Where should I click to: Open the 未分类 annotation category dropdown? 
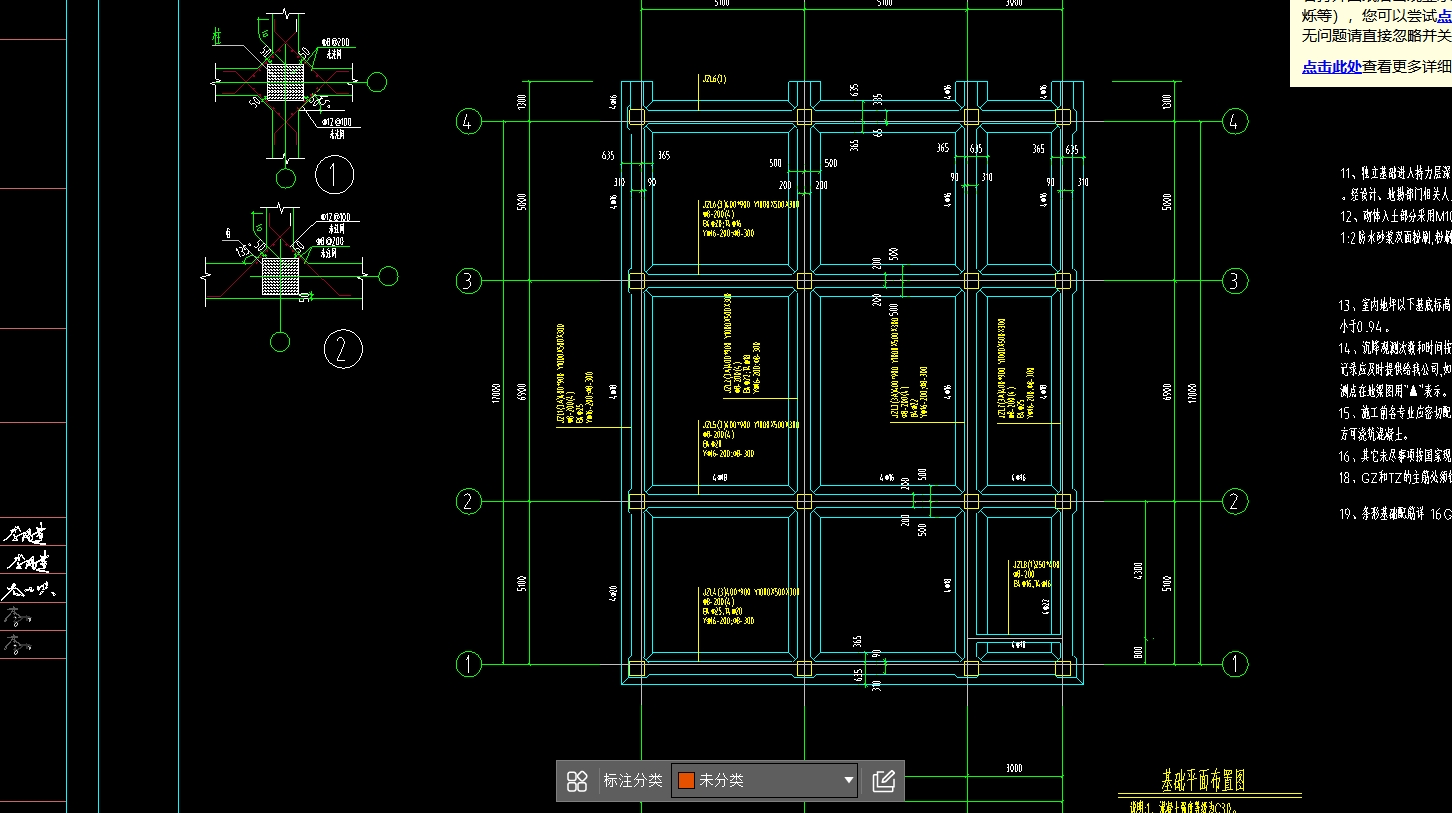(765, 781)
